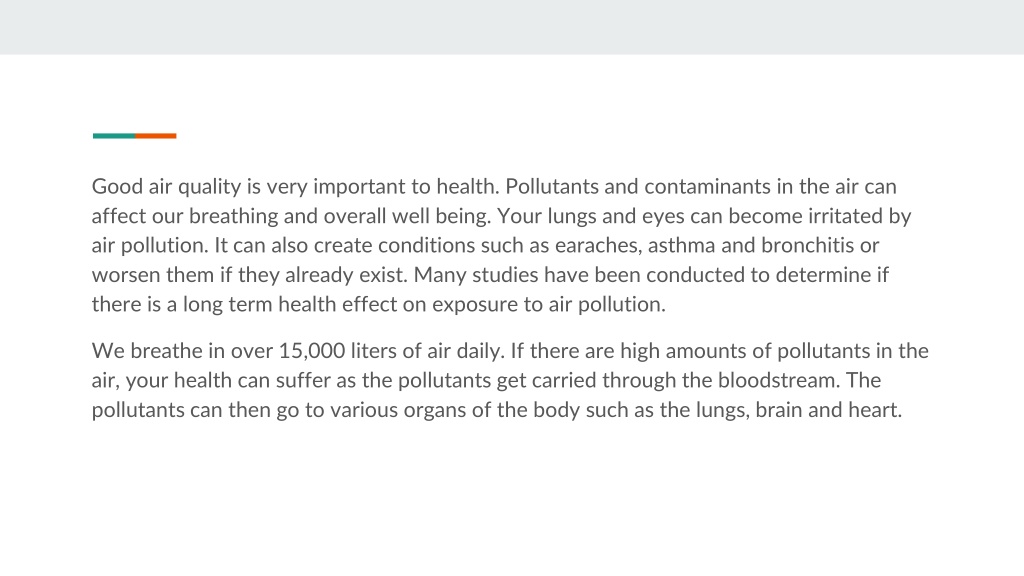Image resolution: width=1024 pixels, height=576 pixels.
Task: Place cursor on the word "irritated"
Action: pos(845,216)
